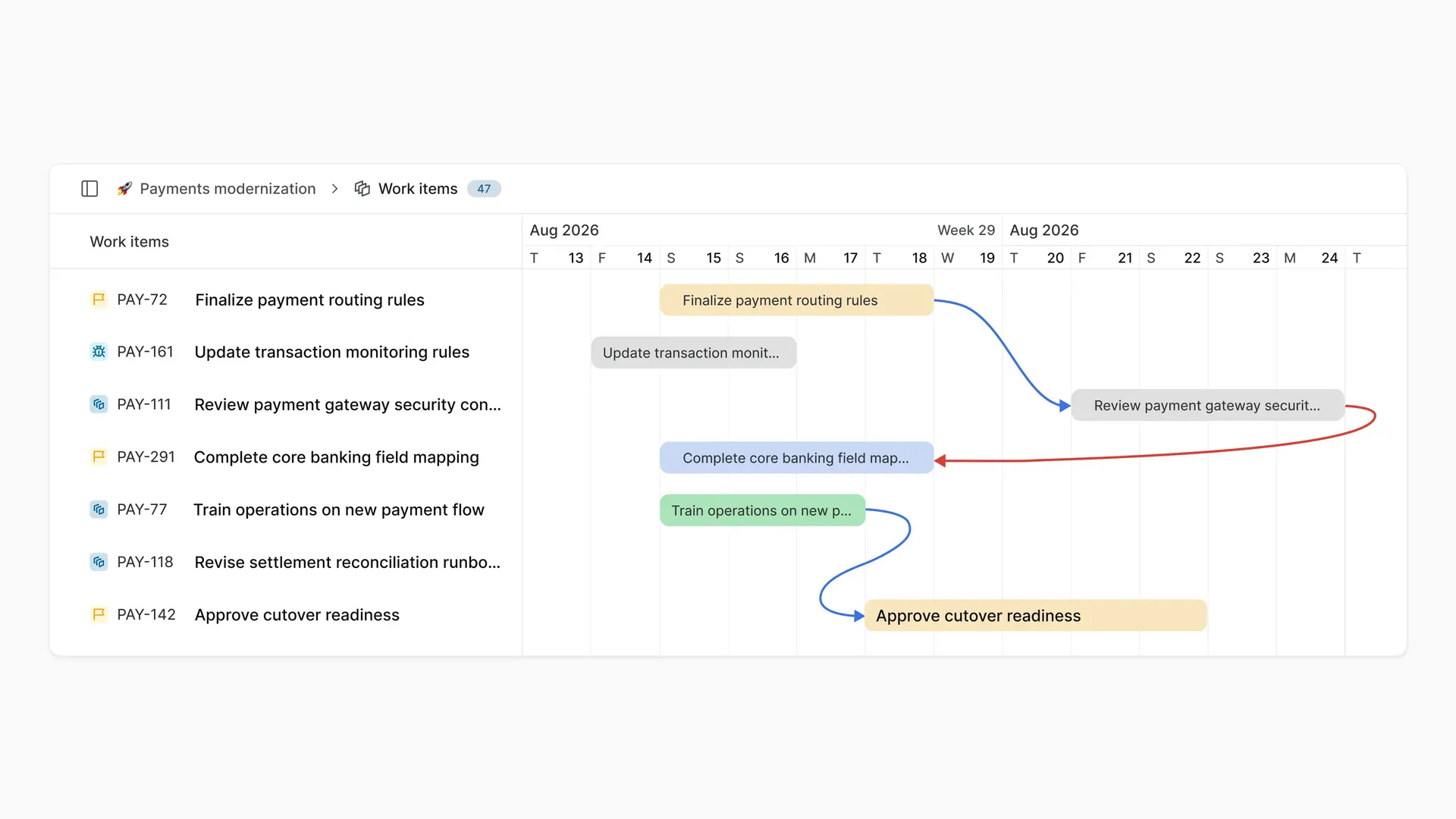
Task: Click the flag icon for PAY-291
Action: [x=99, y=457]
